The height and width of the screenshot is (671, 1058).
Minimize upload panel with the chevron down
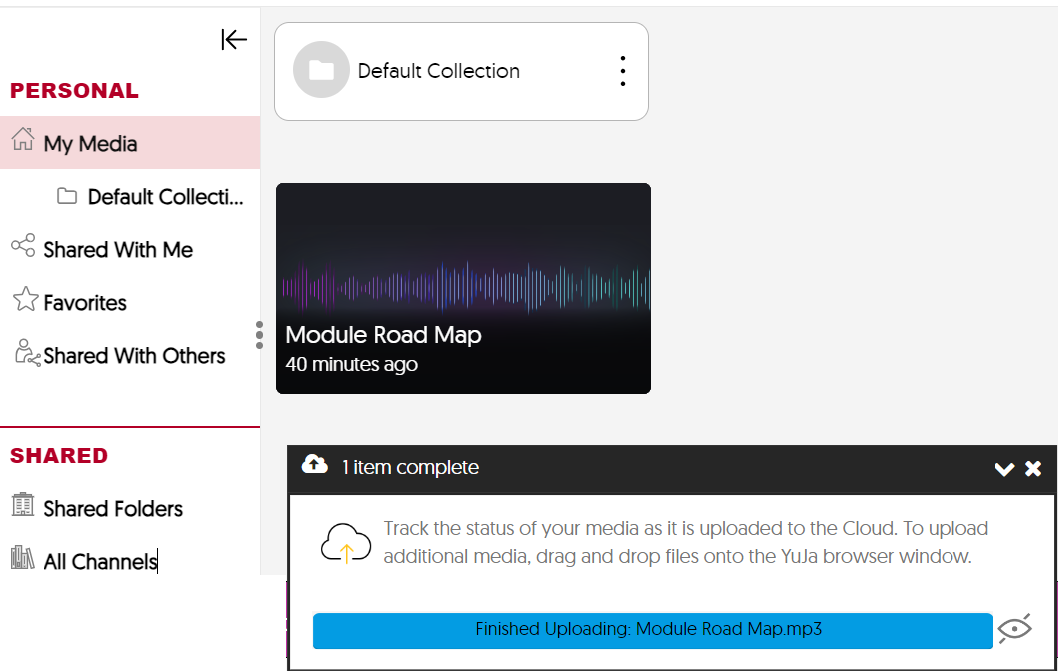pyautogui.click(x=1004, y=469)
